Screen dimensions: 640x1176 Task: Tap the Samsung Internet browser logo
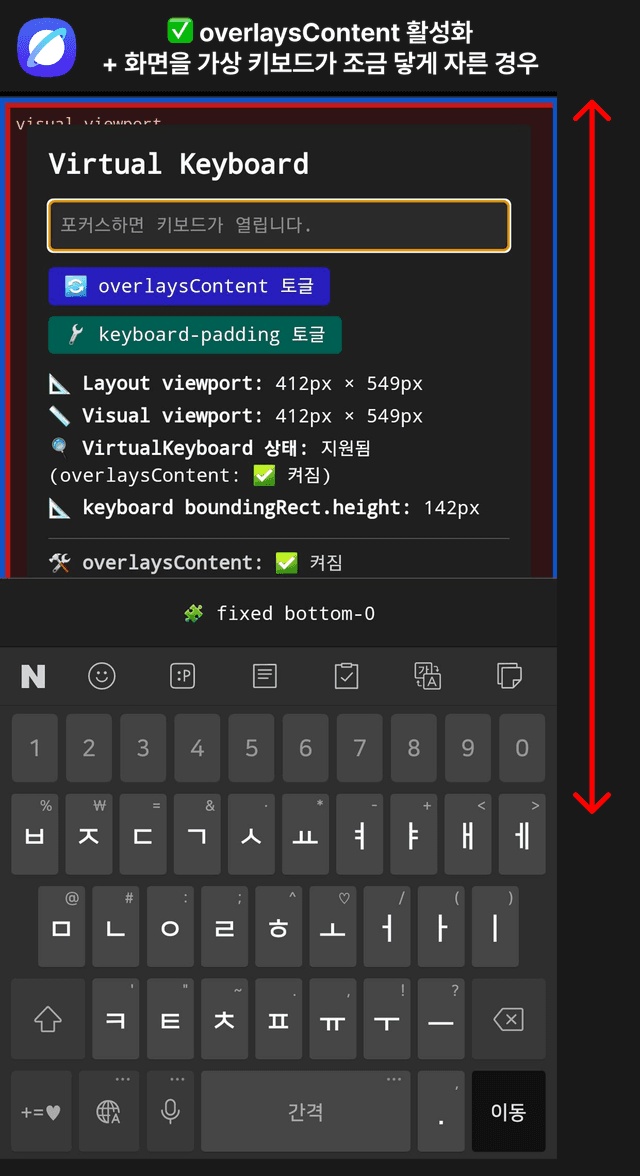tap(47, 46)
